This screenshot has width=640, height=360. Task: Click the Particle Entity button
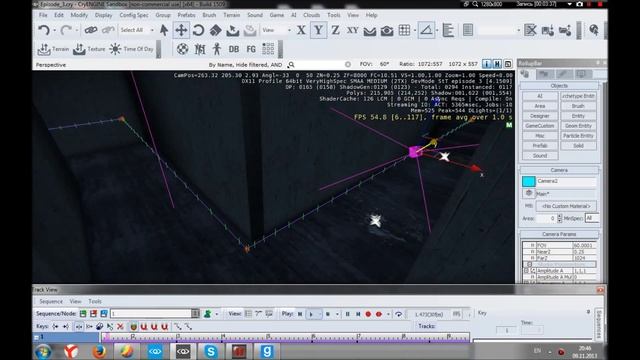click(x=578, y=136)
